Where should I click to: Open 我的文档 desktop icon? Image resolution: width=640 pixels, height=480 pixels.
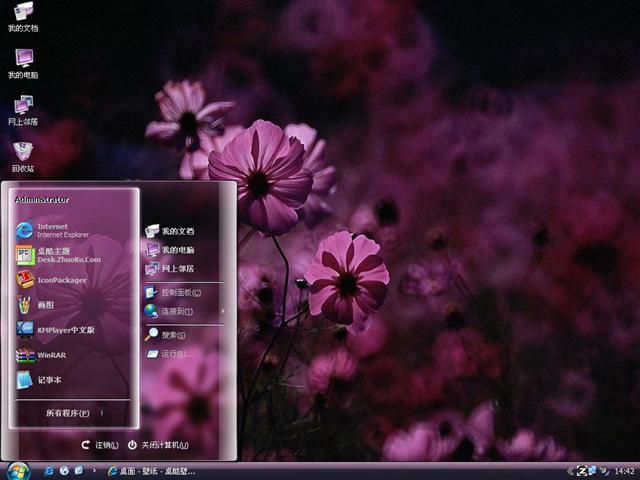click(23, 17)
